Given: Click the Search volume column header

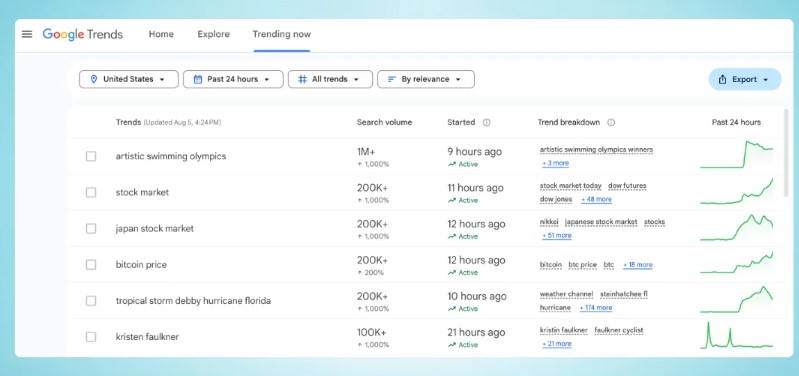Looking at the screenshot, I should point(384,122).
